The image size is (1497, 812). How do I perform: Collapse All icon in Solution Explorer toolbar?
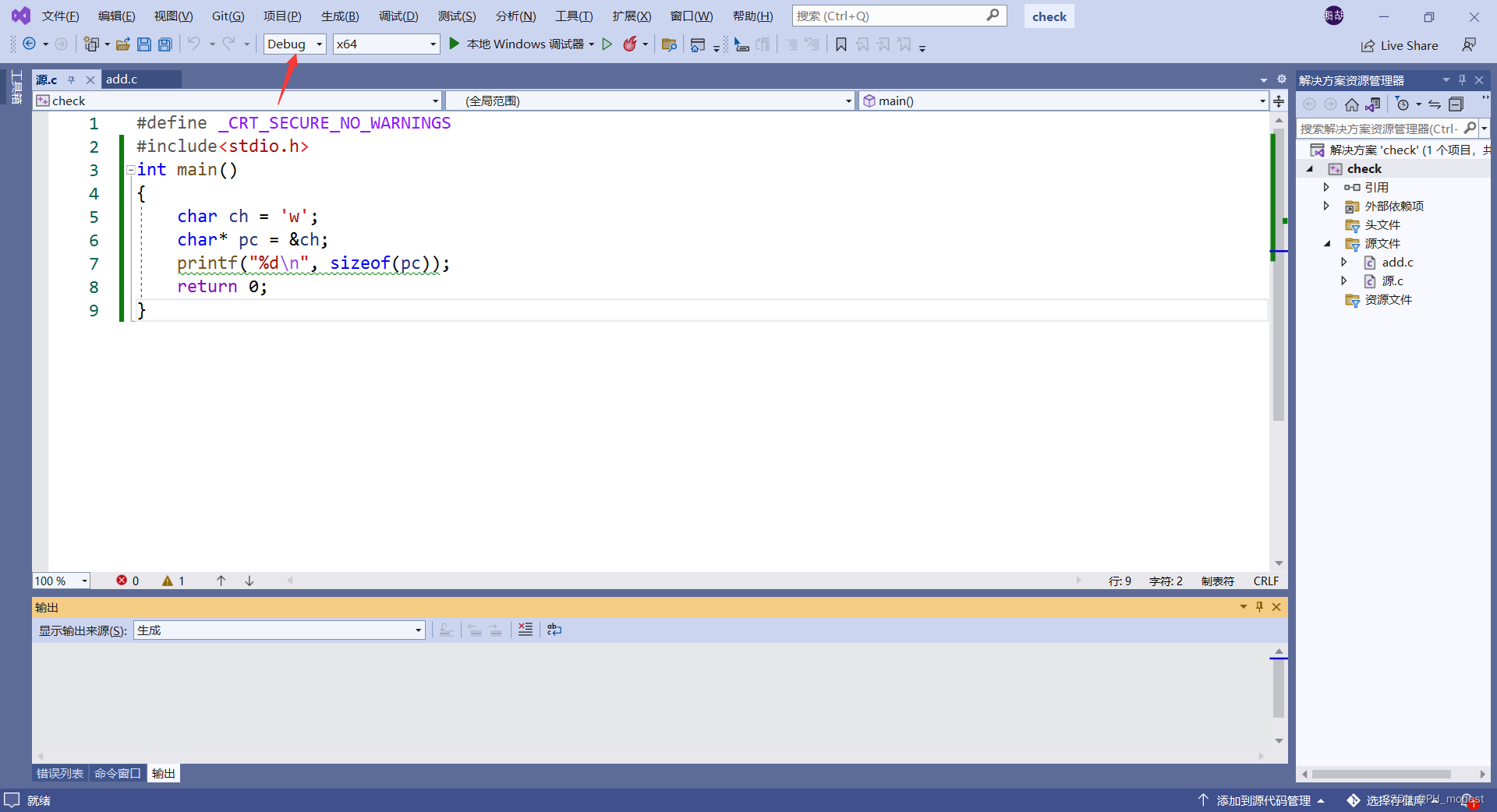tap(1456, 104)
